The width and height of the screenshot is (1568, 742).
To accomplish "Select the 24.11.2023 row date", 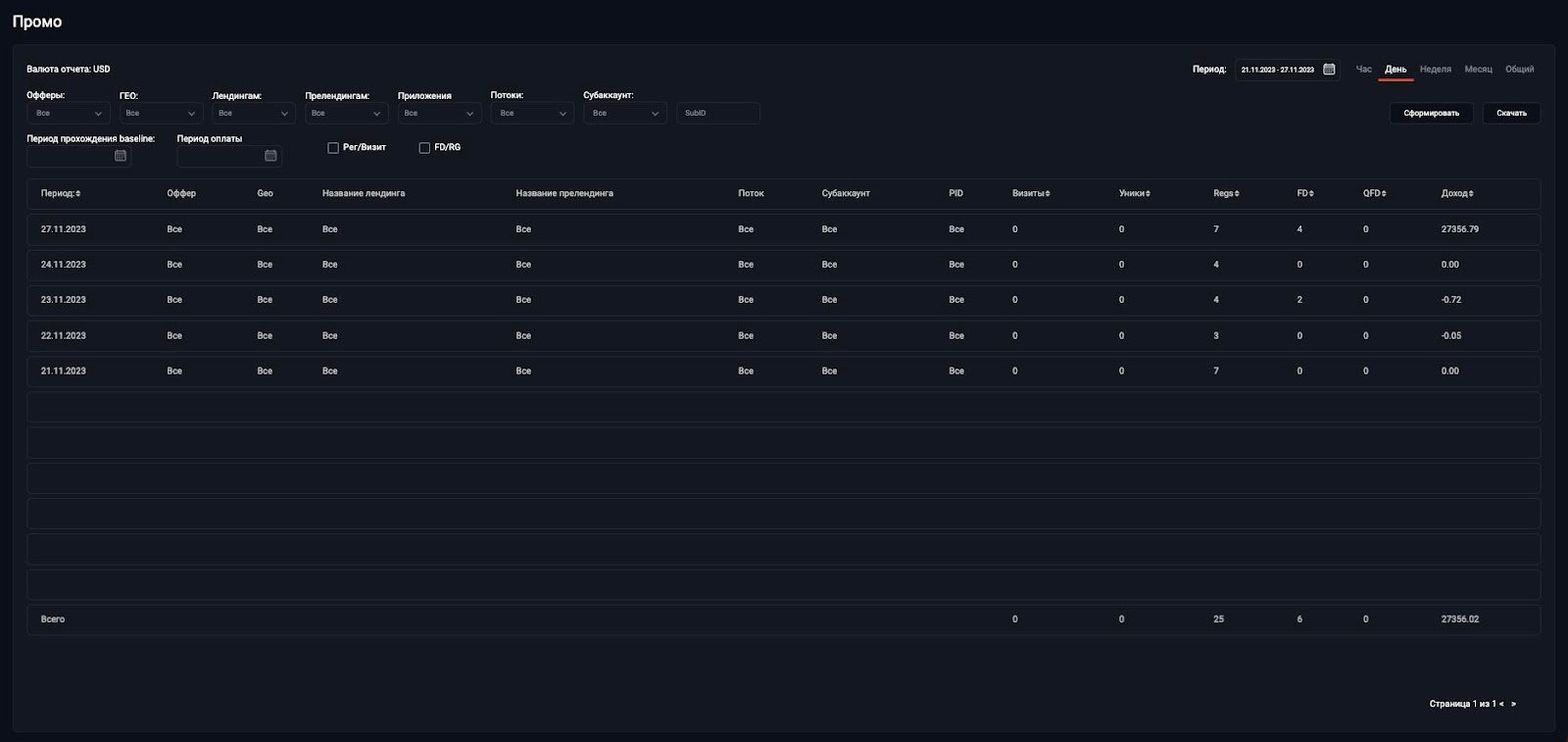I will pyautogui.click(x=63, y=265).
